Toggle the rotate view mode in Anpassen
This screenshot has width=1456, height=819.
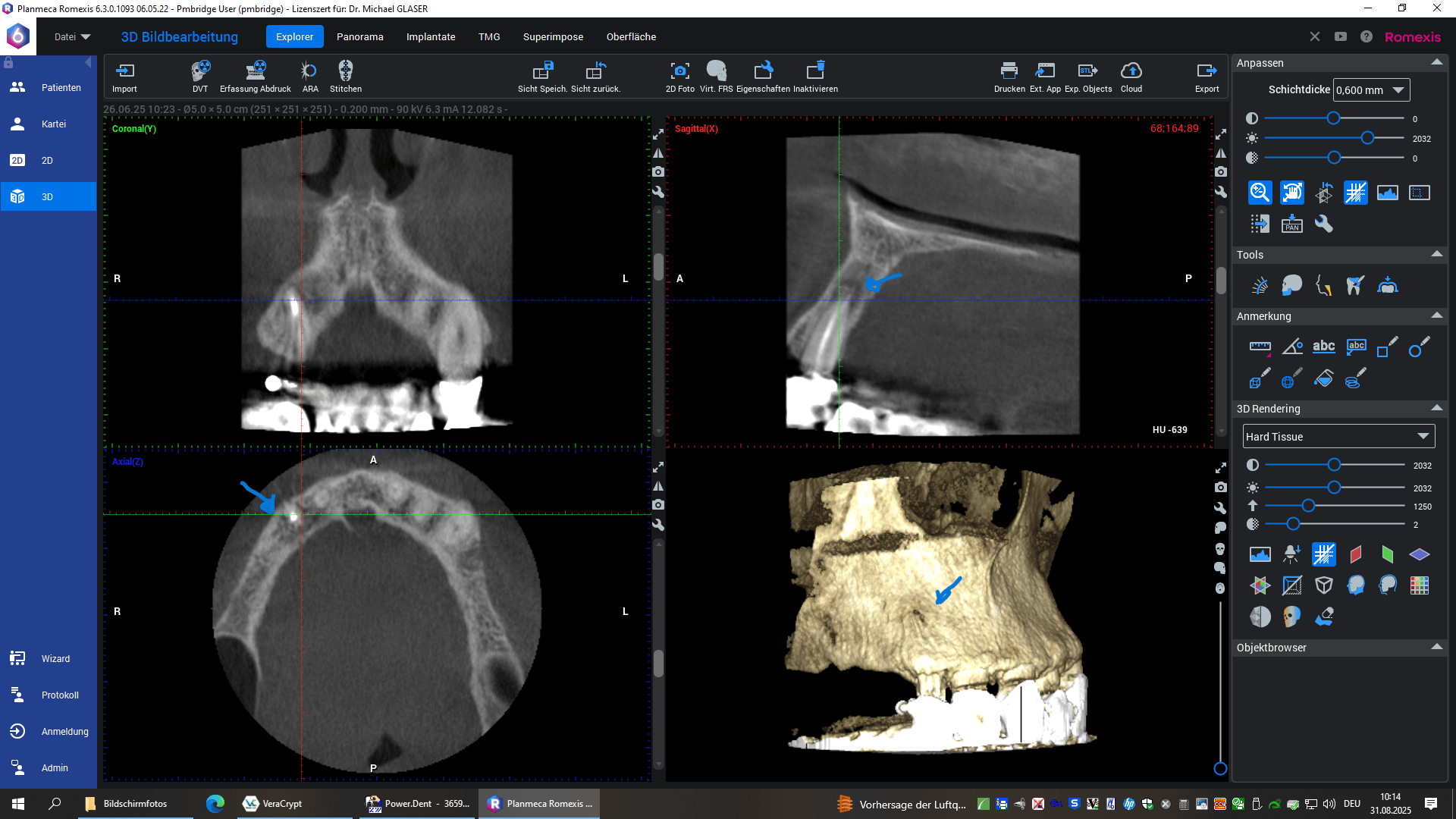tap(1292, 193)
